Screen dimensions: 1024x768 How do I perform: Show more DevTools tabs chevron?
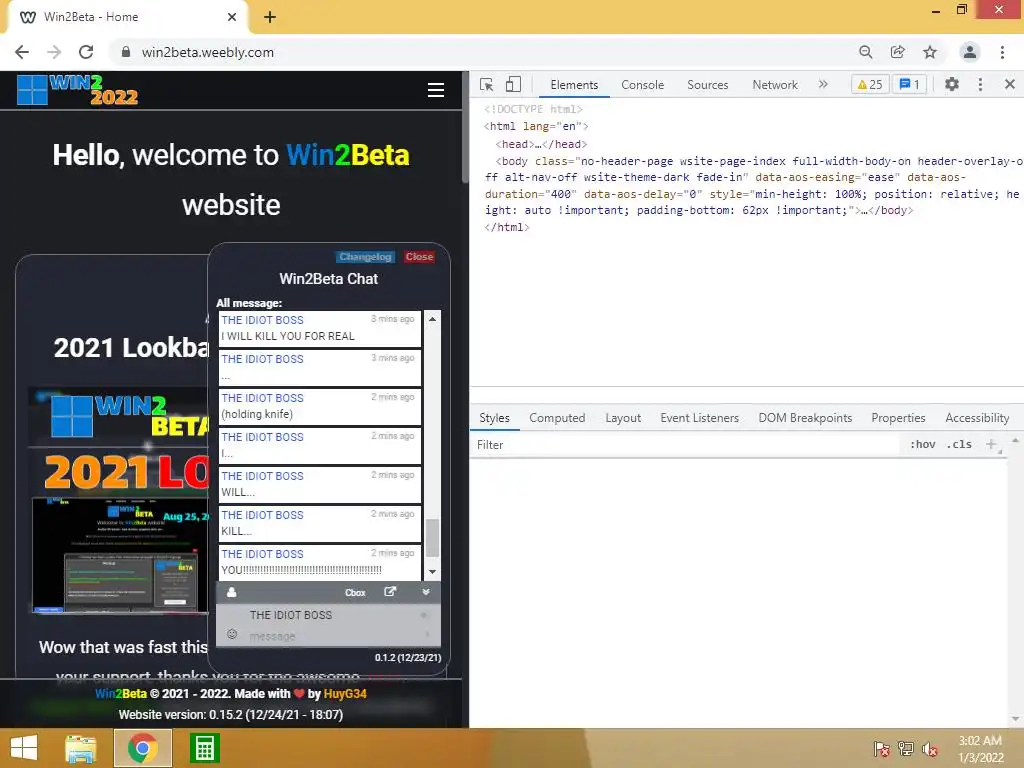pos(823,84)
